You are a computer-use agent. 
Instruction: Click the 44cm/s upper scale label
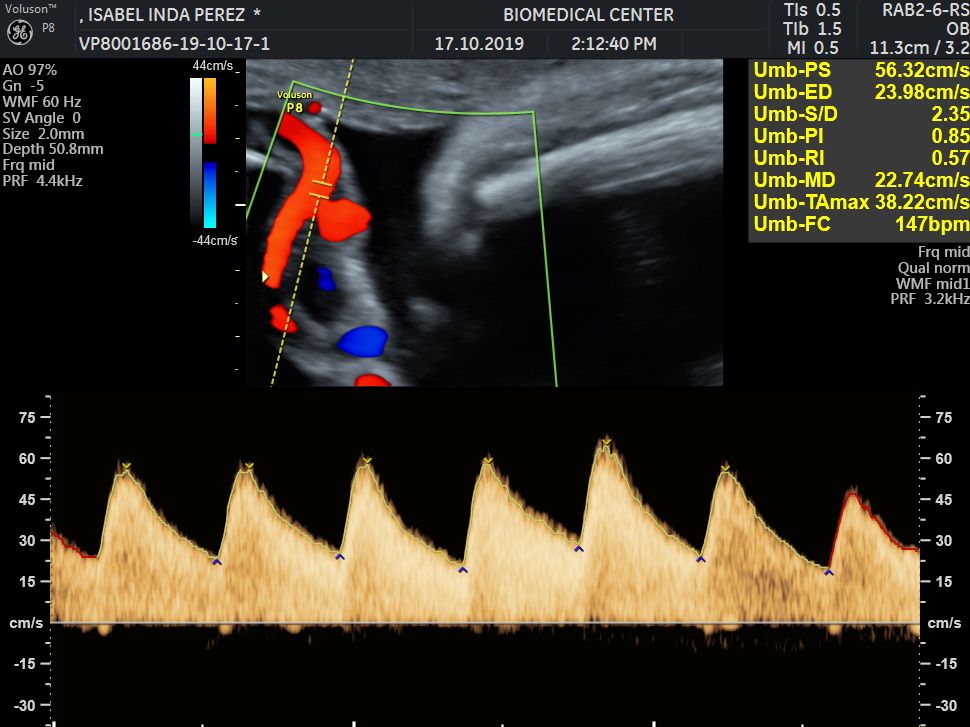213,66
